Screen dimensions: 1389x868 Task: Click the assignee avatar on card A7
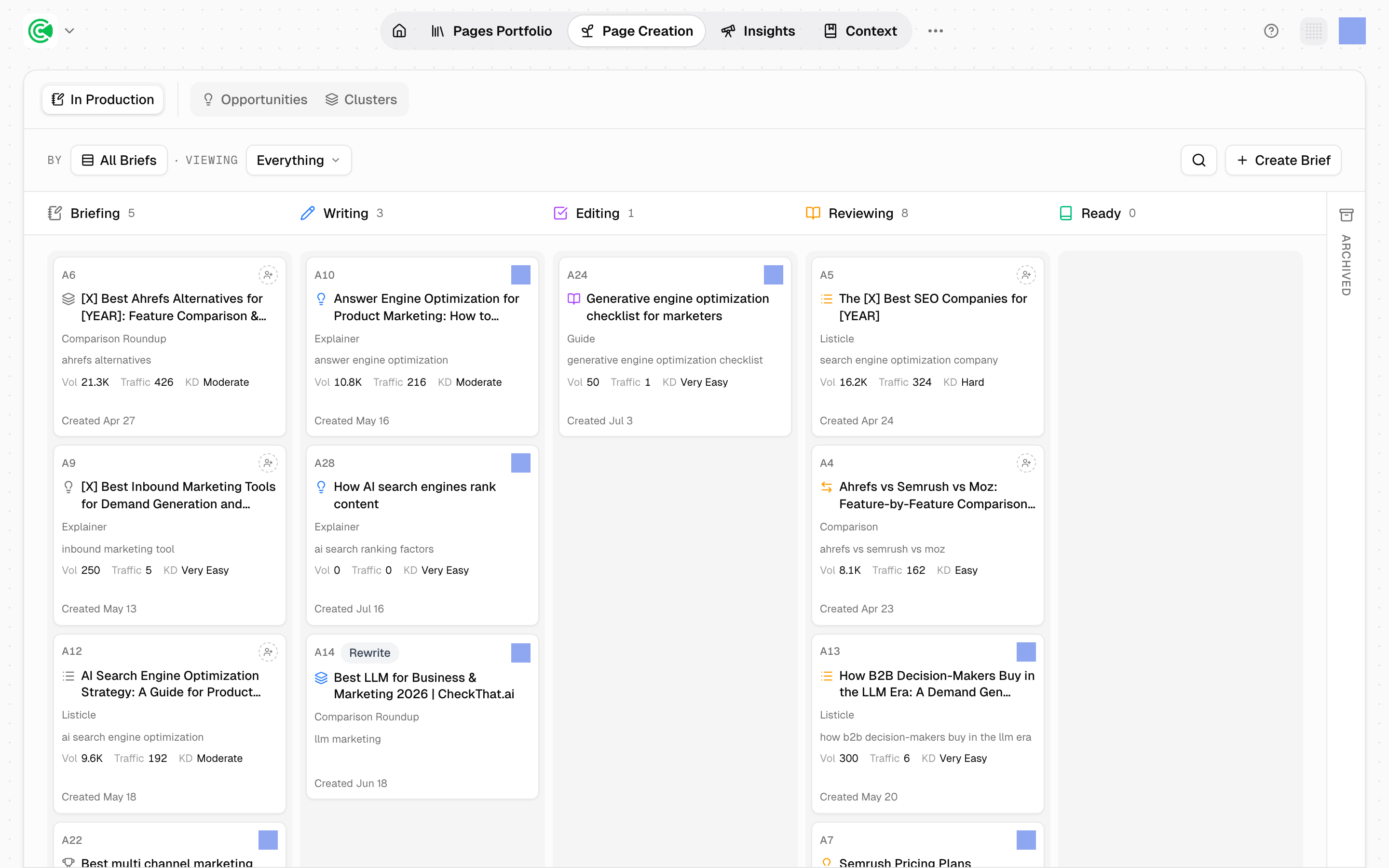point(1026,840)
